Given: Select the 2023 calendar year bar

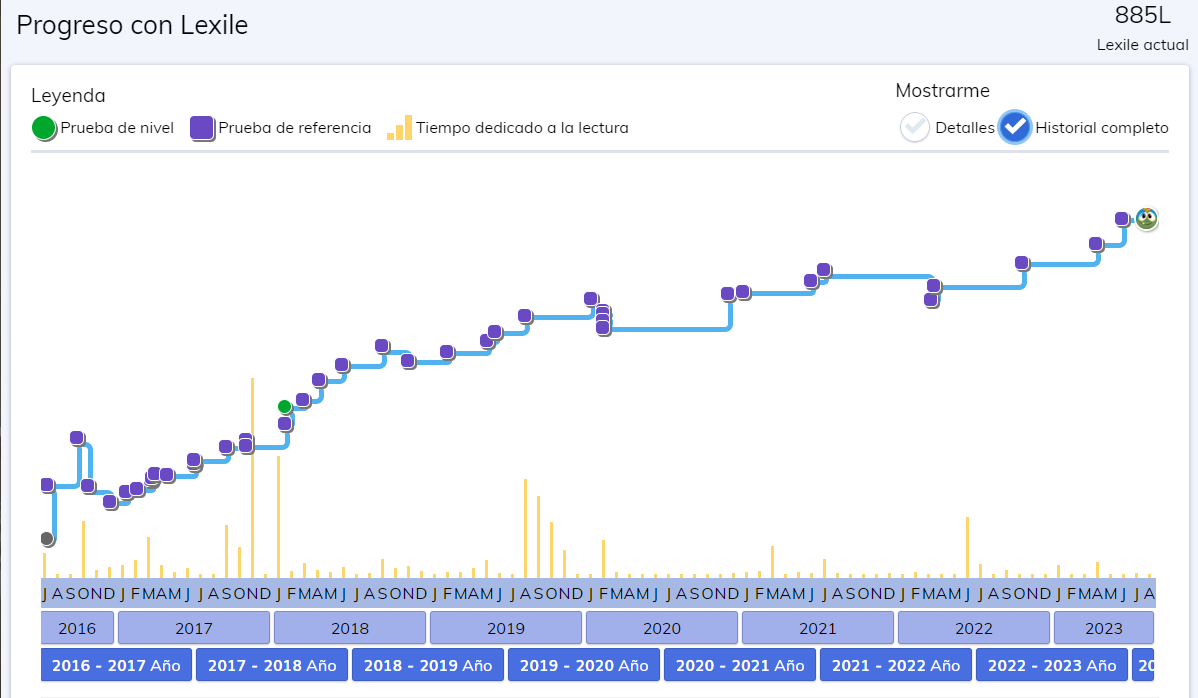Looking at the screenshot, I should (1103, 628).
